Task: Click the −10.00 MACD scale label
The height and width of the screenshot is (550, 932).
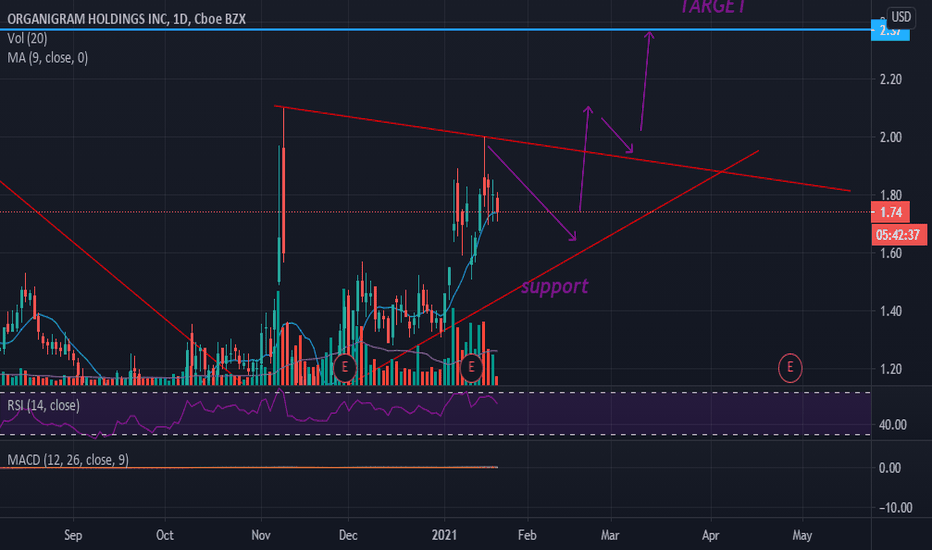Action: click(896, 508)
